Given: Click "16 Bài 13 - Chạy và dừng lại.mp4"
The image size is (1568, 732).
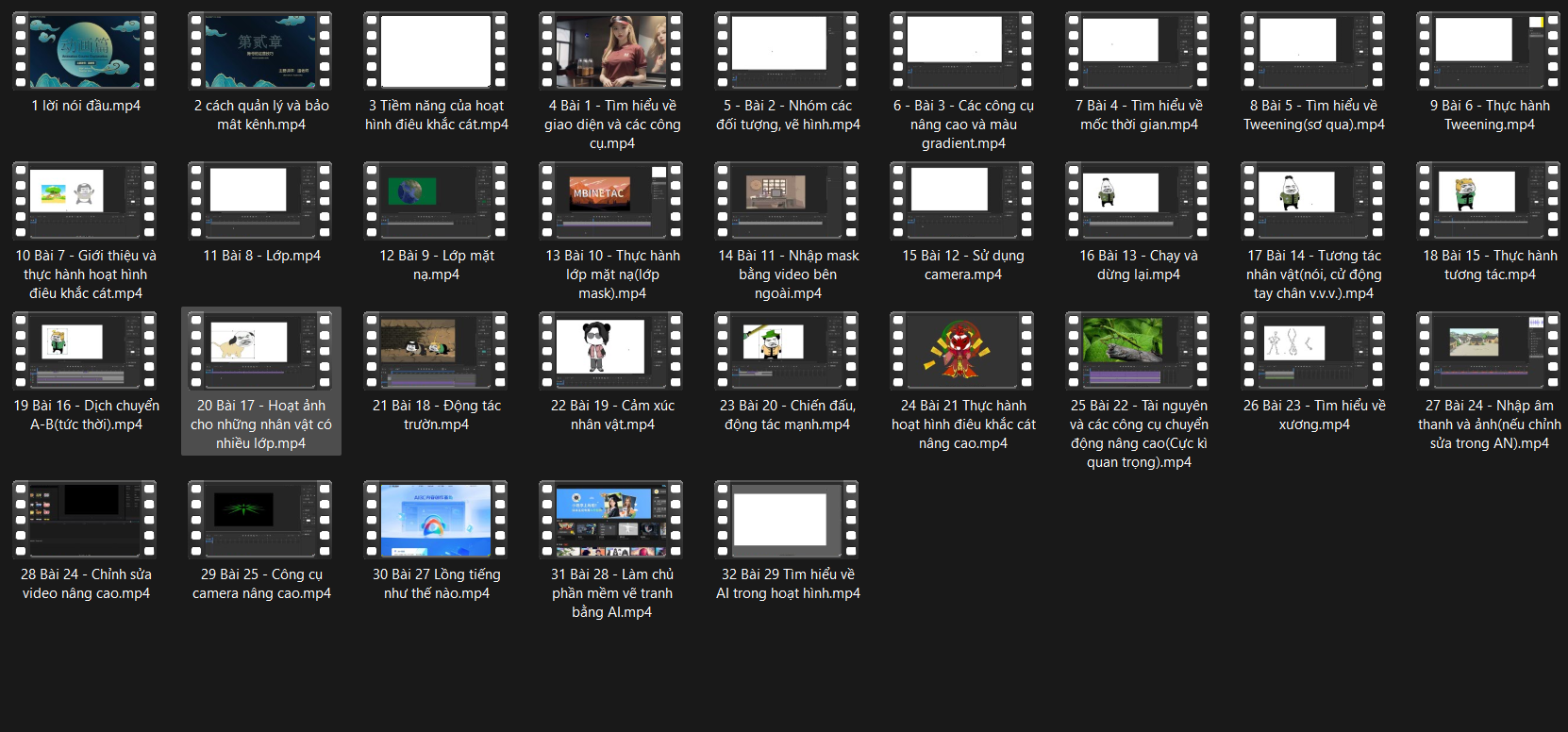Looking at the screenshot, I should click(x=1138, y=202).
